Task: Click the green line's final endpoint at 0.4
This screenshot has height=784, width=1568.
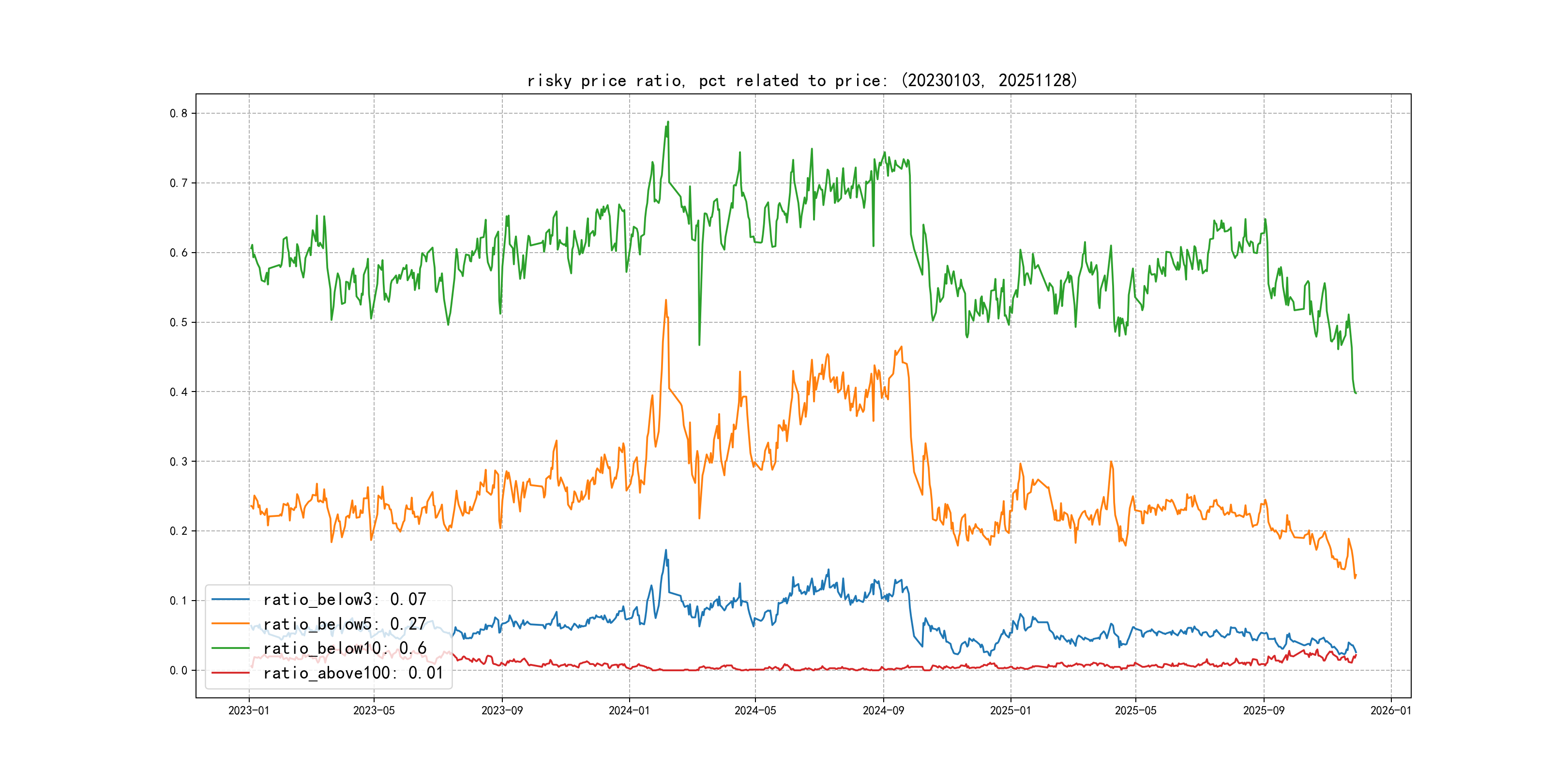Action: 1356,392
